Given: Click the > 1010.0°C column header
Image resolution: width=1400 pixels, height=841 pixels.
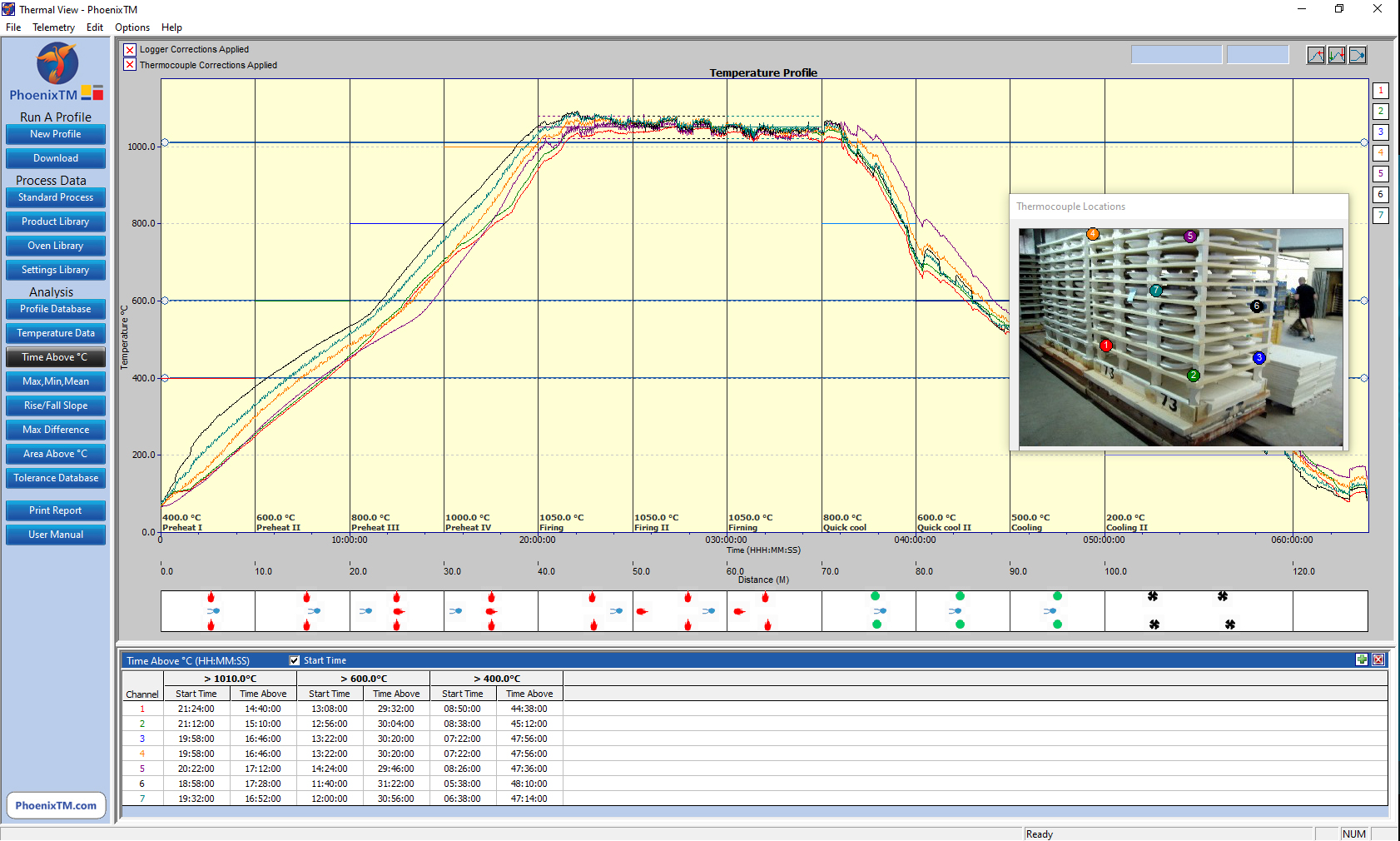Looking at the screenshot, I should [x=231, y=679].
